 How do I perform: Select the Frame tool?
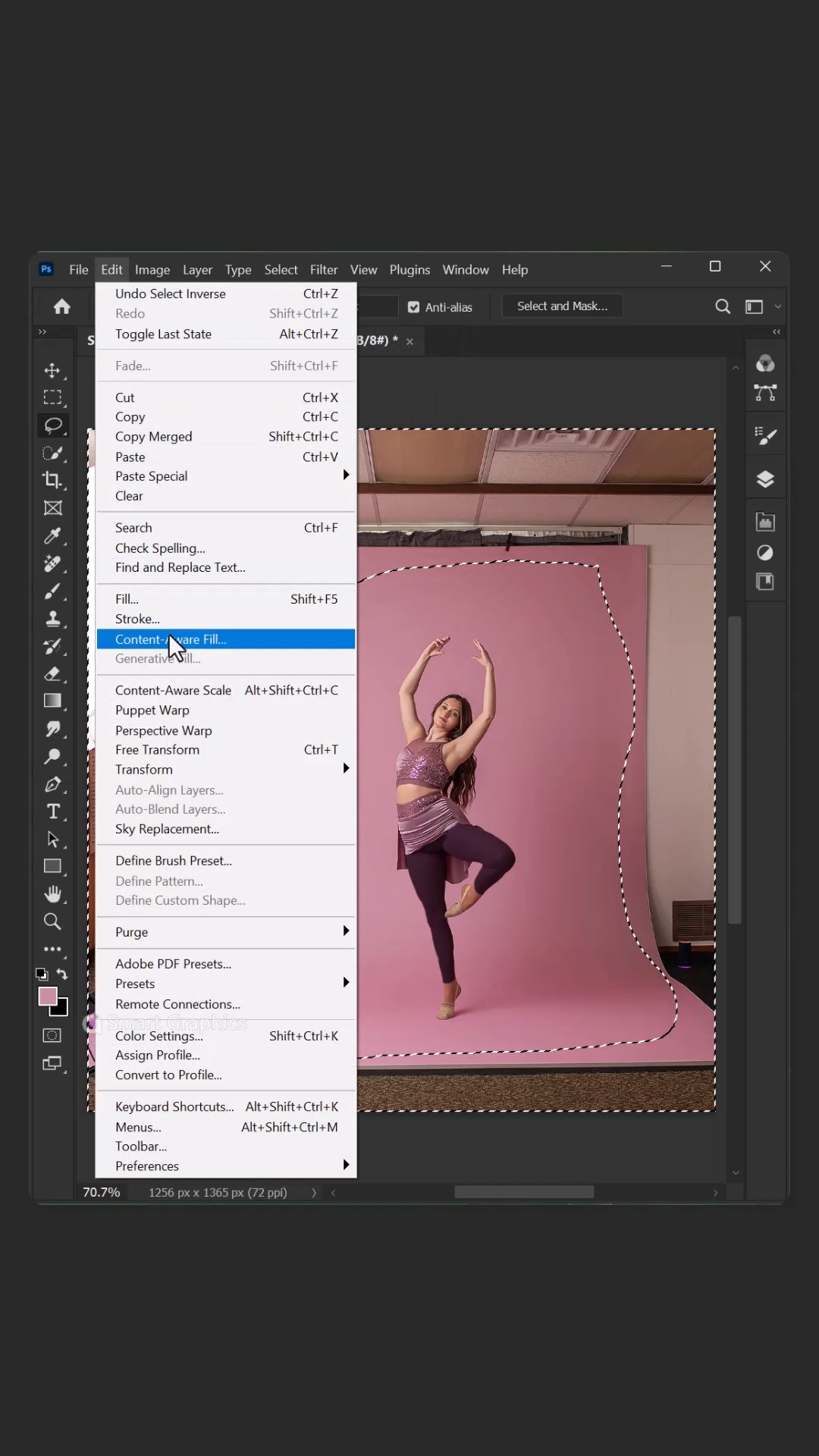[52, 508]
